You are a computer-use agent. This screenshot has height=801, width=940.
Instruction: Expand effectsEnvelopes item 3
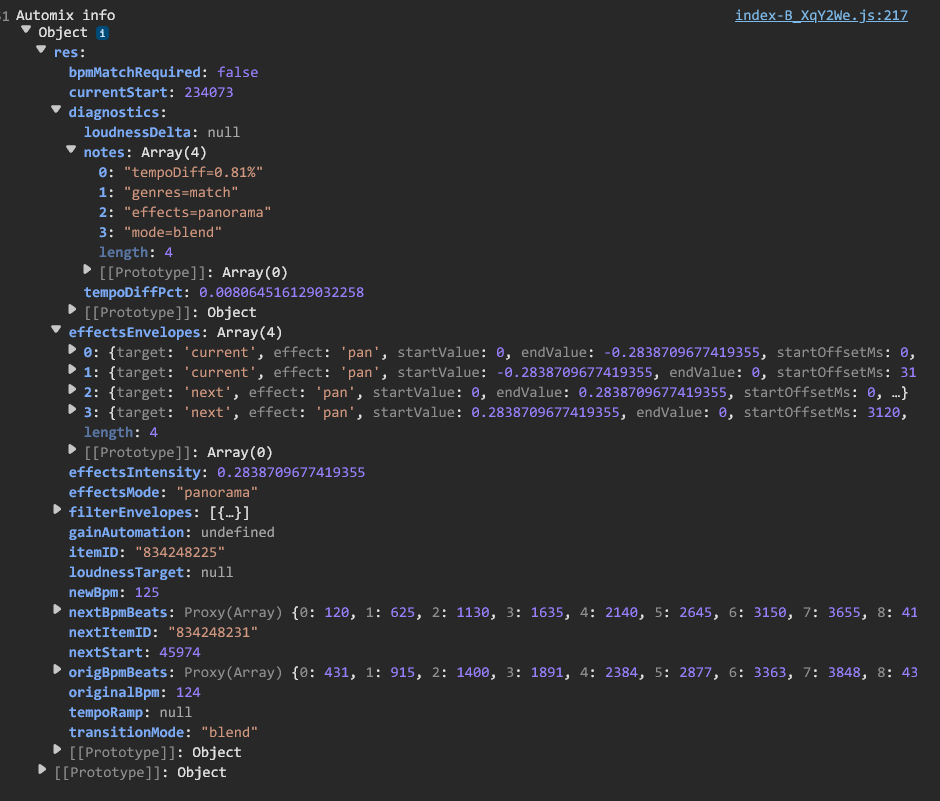(72, 409)
